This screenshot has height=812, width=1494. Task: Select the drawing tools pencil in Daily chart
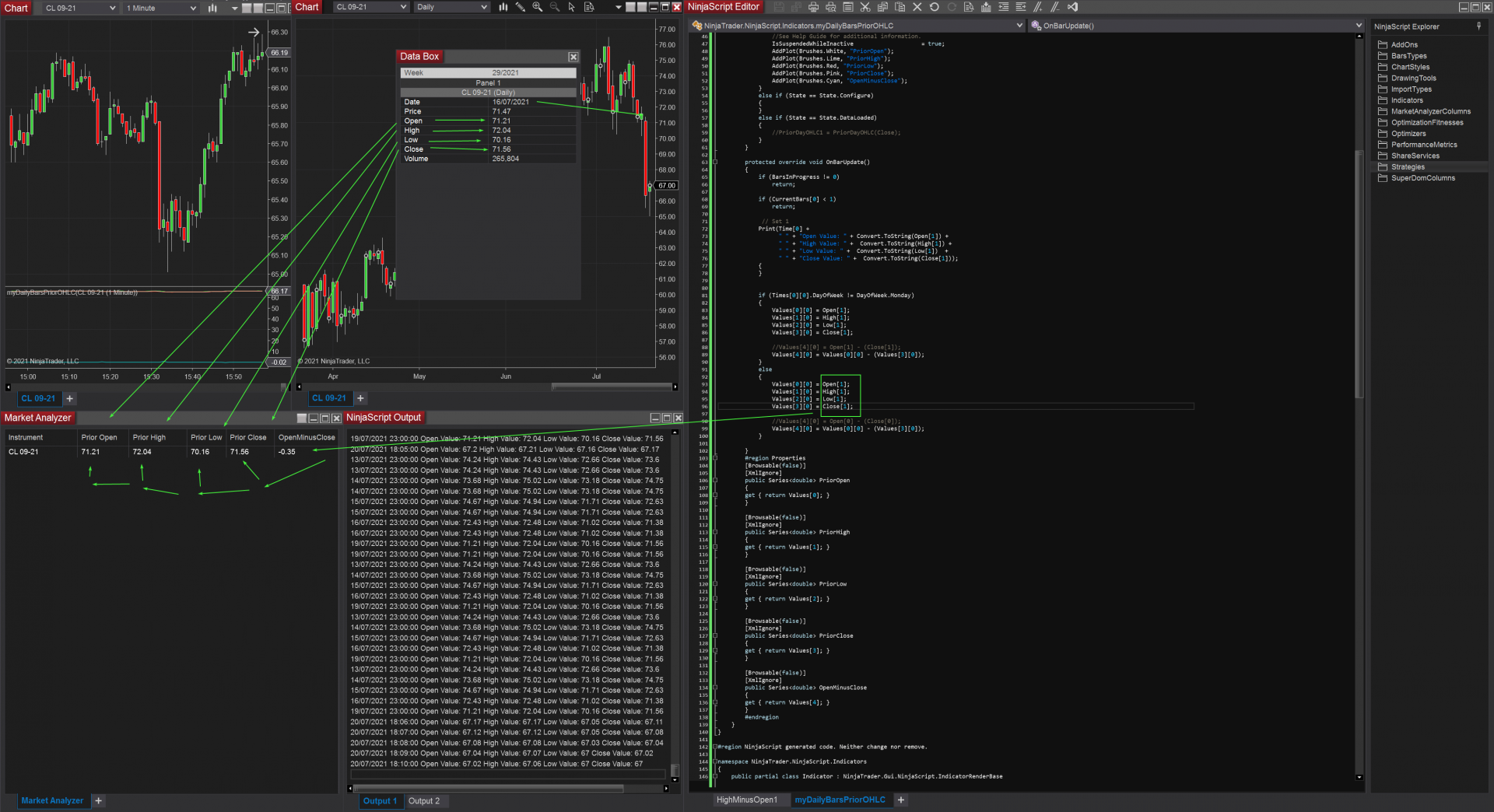click(521, 7)
